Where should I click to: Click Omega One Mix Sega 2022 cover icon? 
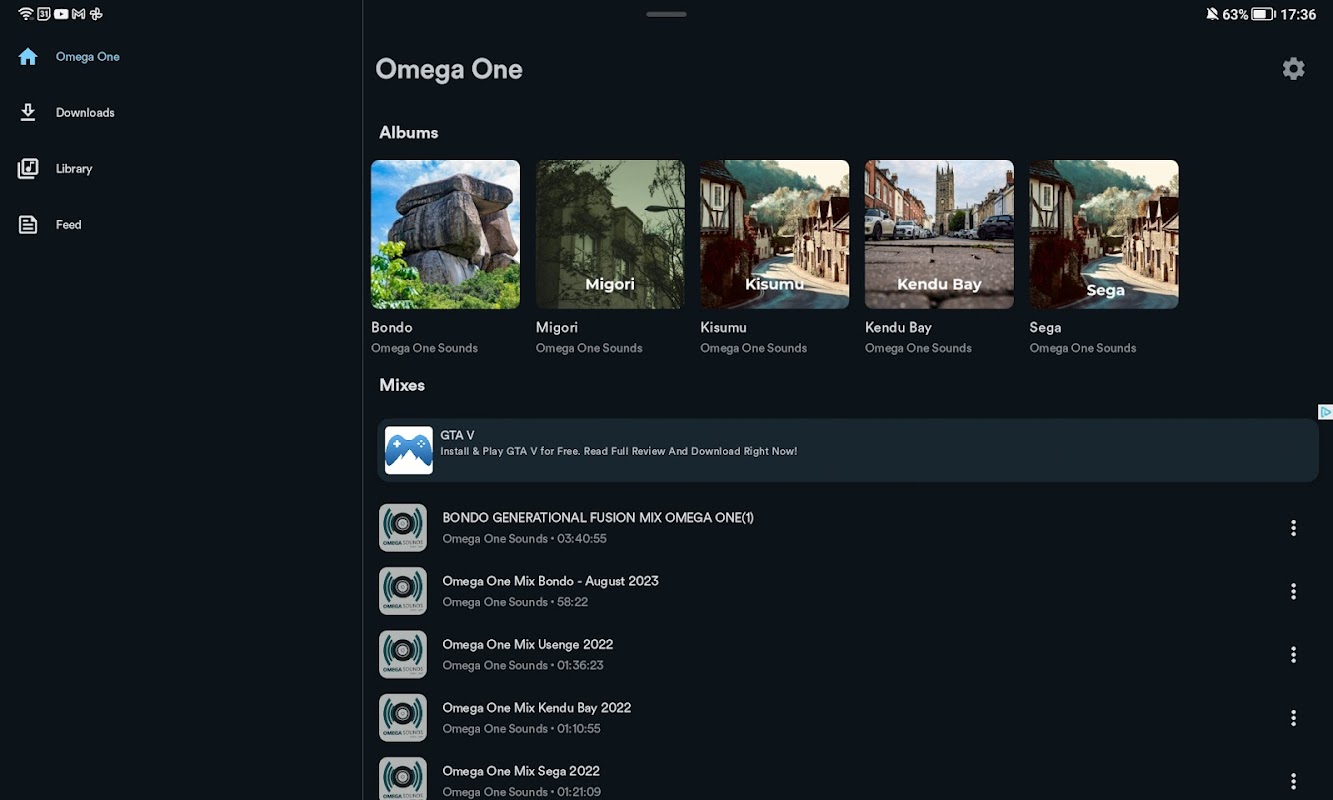click(x=403, y=779)
